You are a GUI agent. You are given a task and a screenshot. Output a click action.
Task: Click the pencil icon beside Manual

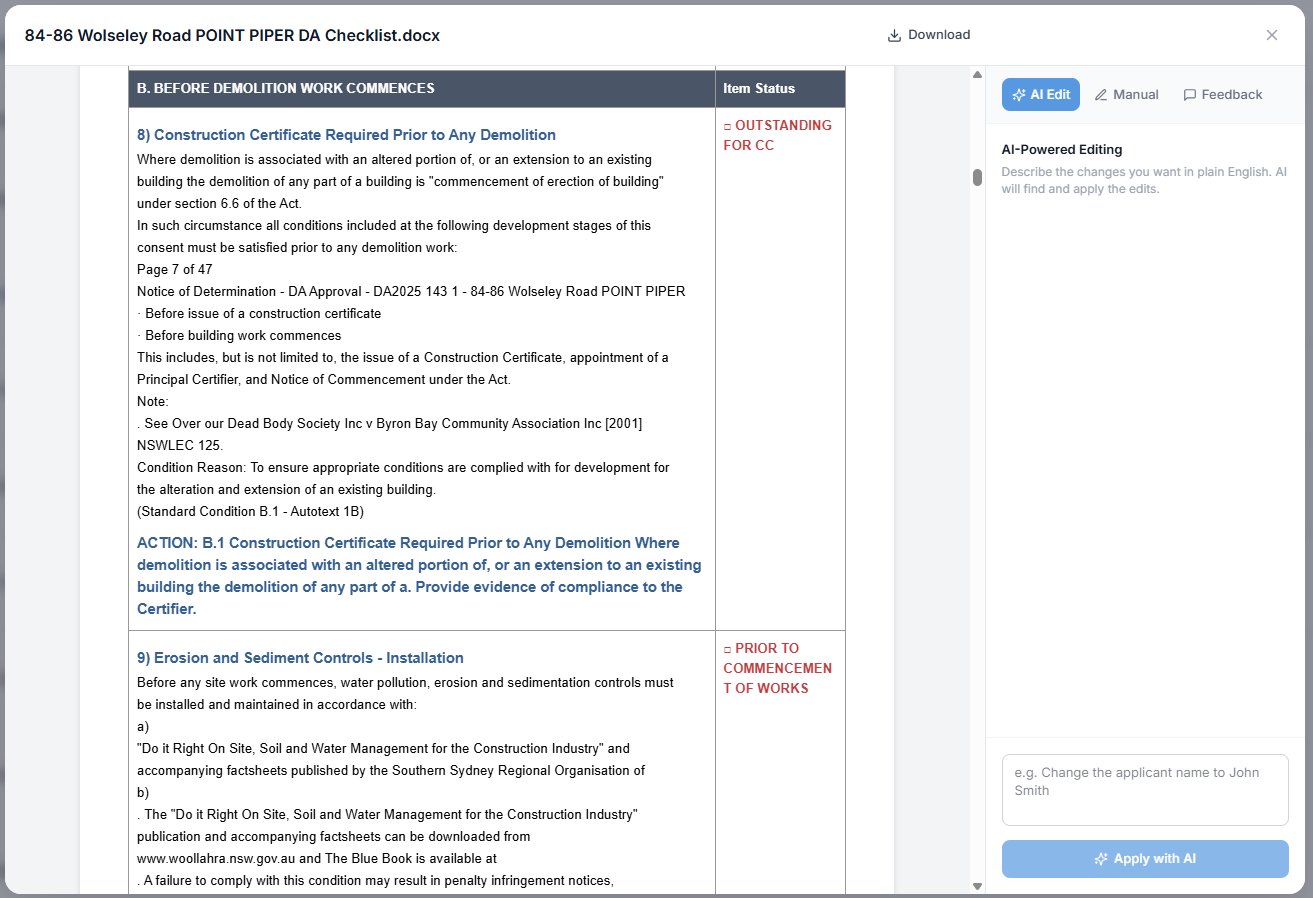click(x=1101, y=95)
